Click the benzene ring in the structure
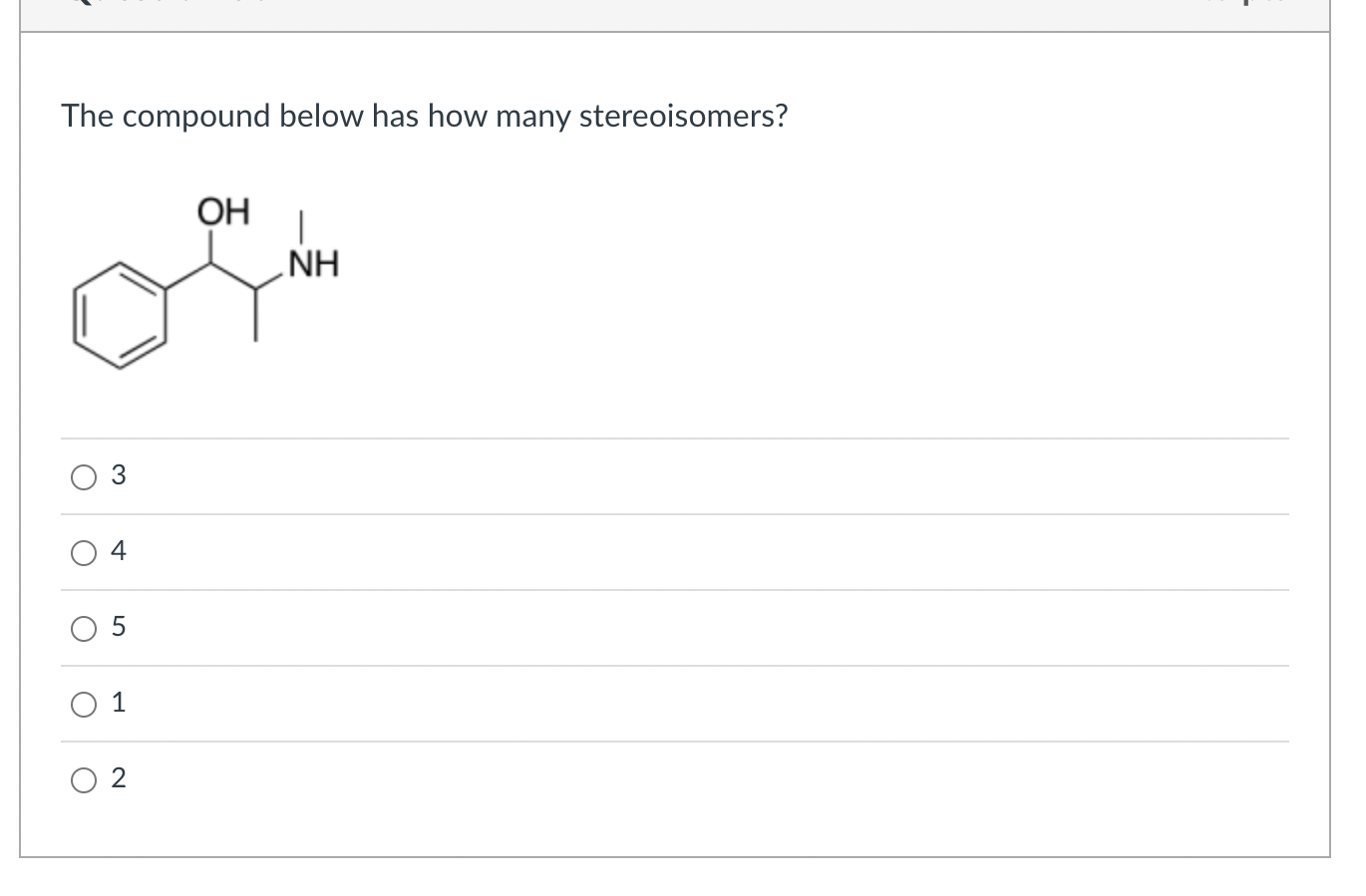 pos(120,315)
